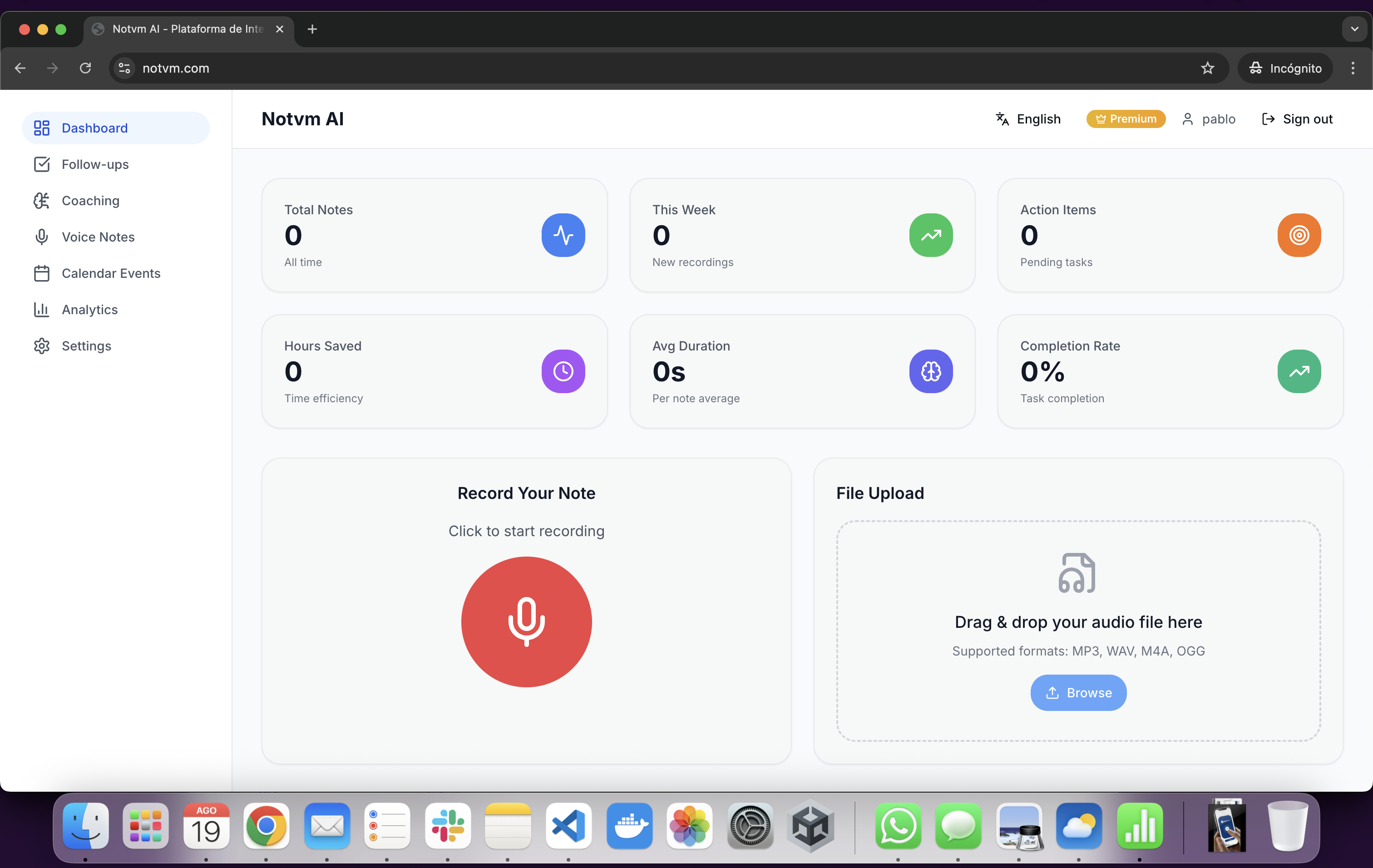The image size is (1373, 868).
Task: Click the 'Supported formats: MP3, WAV, M4A, OGG' text
Action: coord(1078,651)
